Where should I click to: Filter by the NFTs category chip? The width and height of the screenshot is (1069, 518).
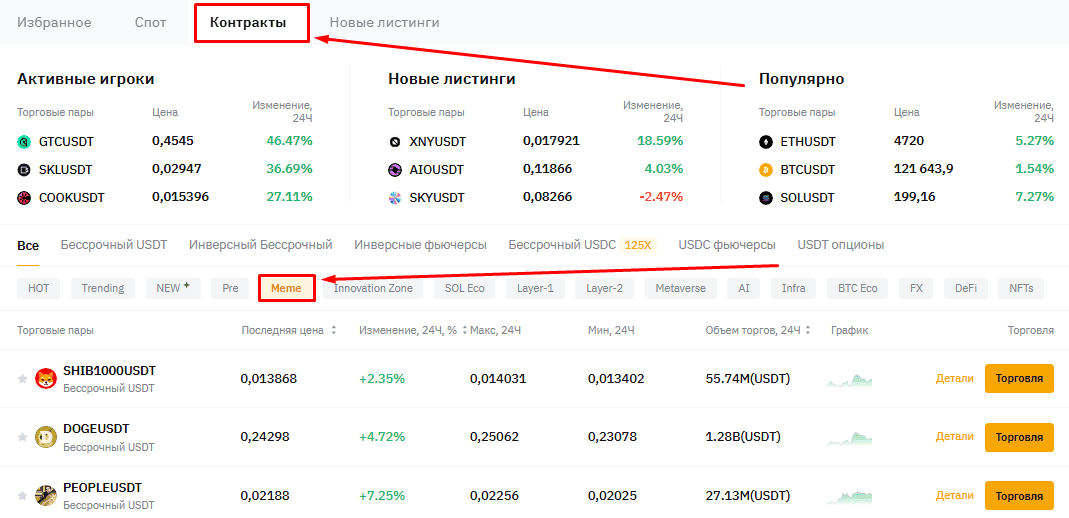tap(1021, 288)
